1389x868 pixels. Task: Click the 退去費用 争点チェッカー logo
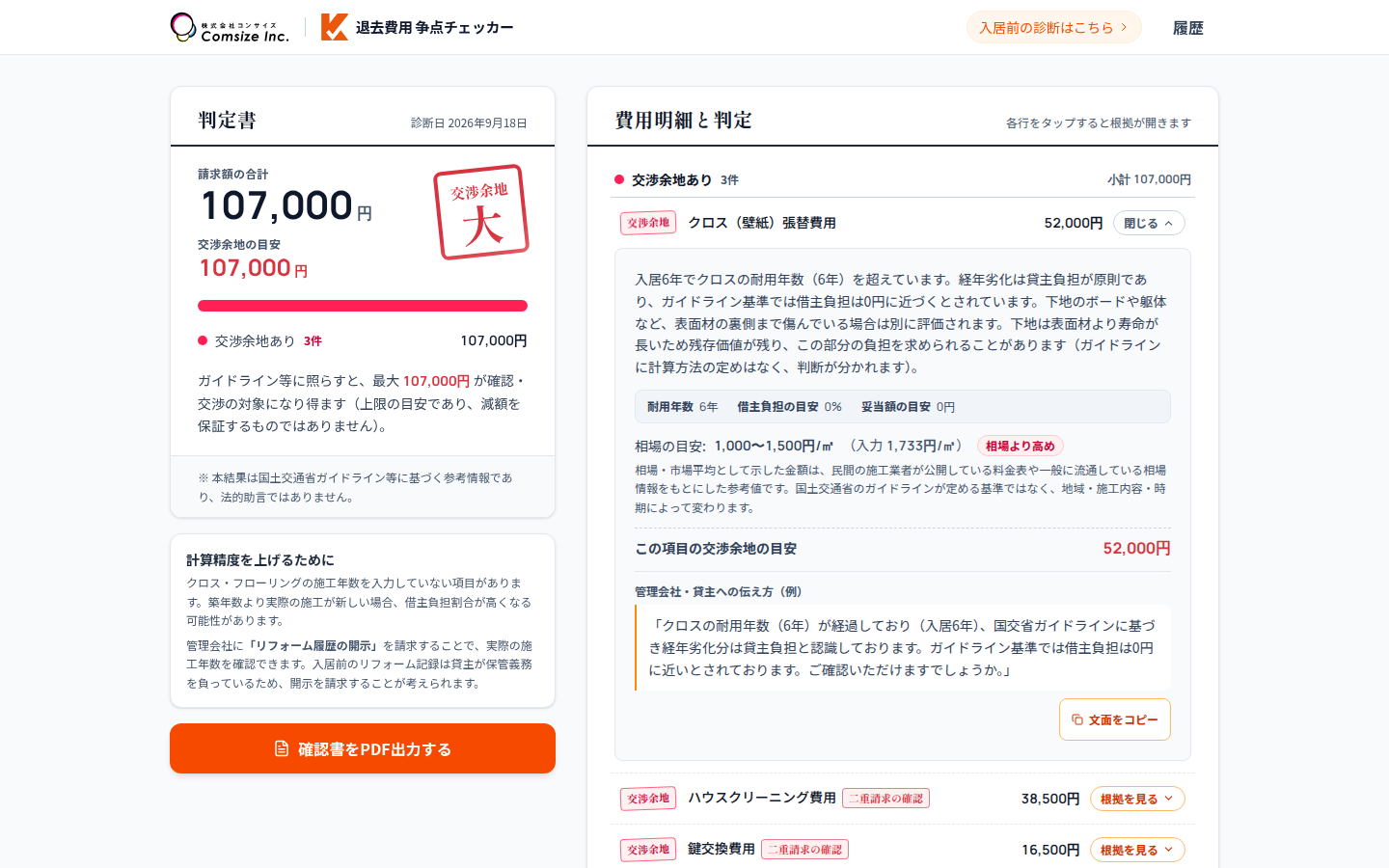coord(417,27)
